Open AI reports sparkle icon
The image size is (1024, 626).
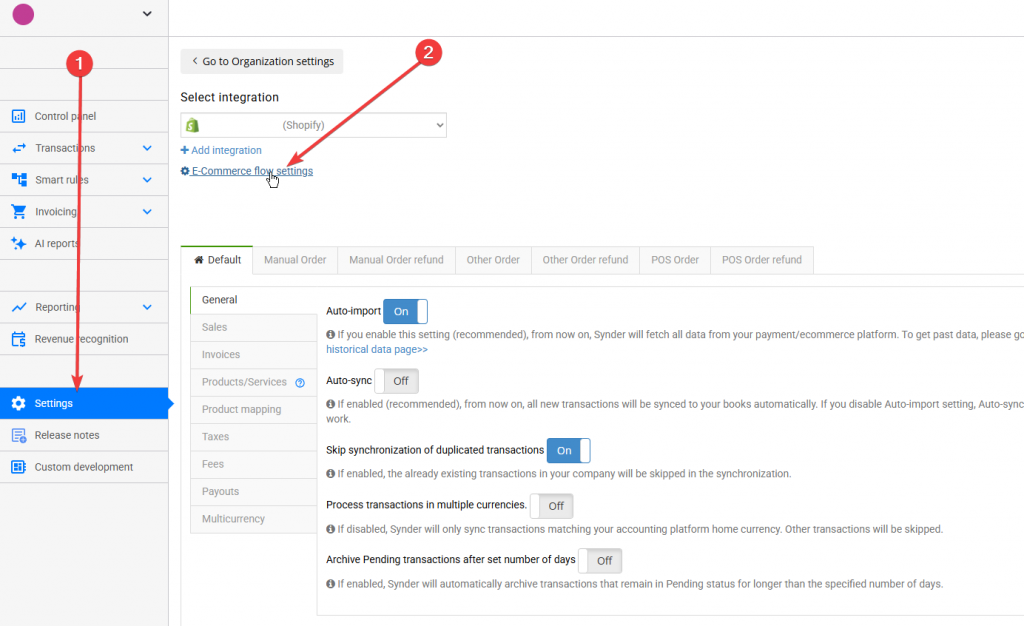18,243
